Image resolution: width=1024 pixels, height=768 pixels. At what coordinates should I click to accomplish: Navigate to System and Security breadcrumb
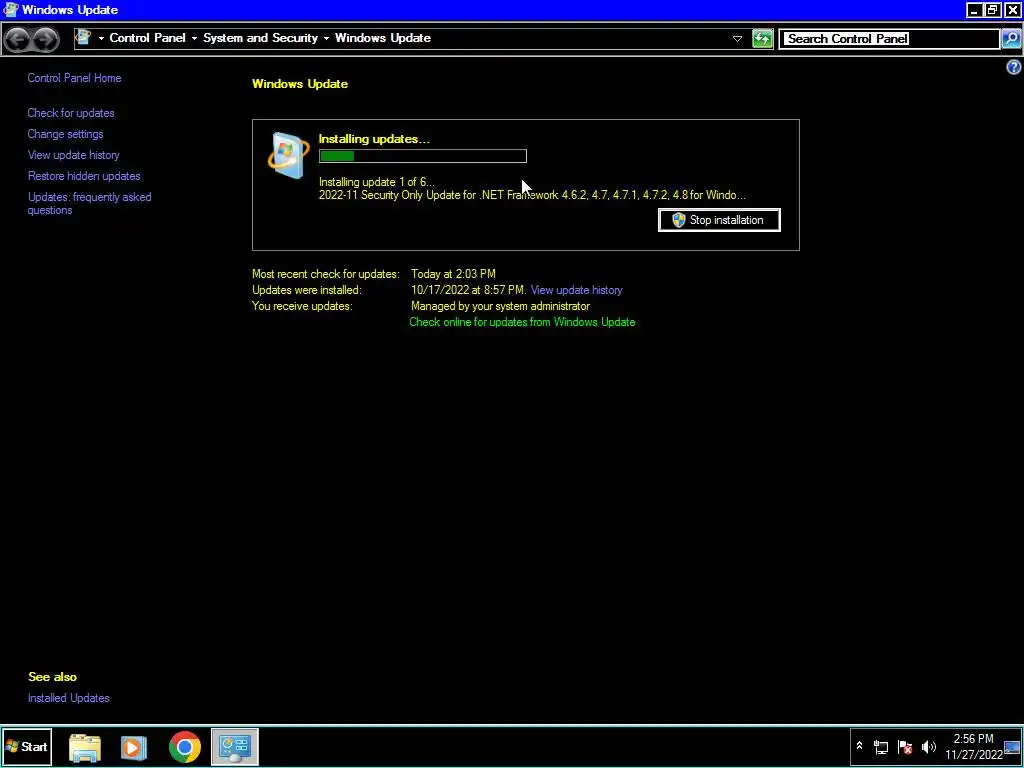[x=261, y=38]
